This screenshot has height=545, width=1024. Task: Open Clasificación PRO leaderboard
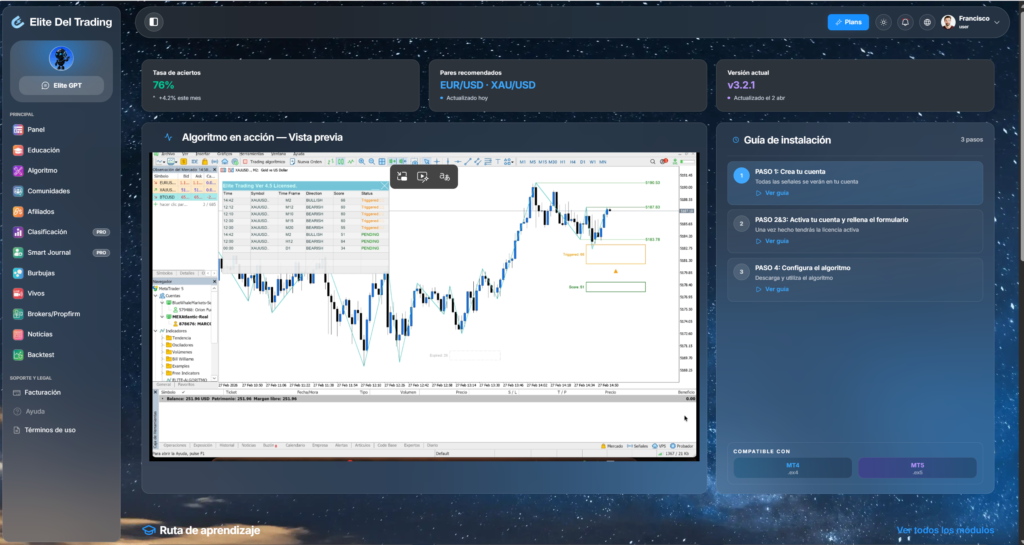point(60,232)
